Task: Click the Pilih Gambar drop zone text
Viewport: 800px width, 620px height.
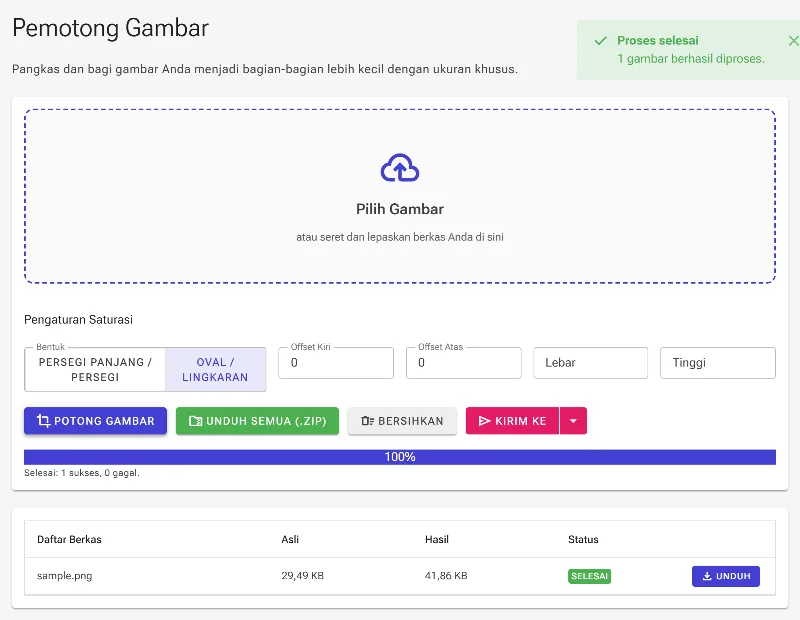Action: coord(400,209)
